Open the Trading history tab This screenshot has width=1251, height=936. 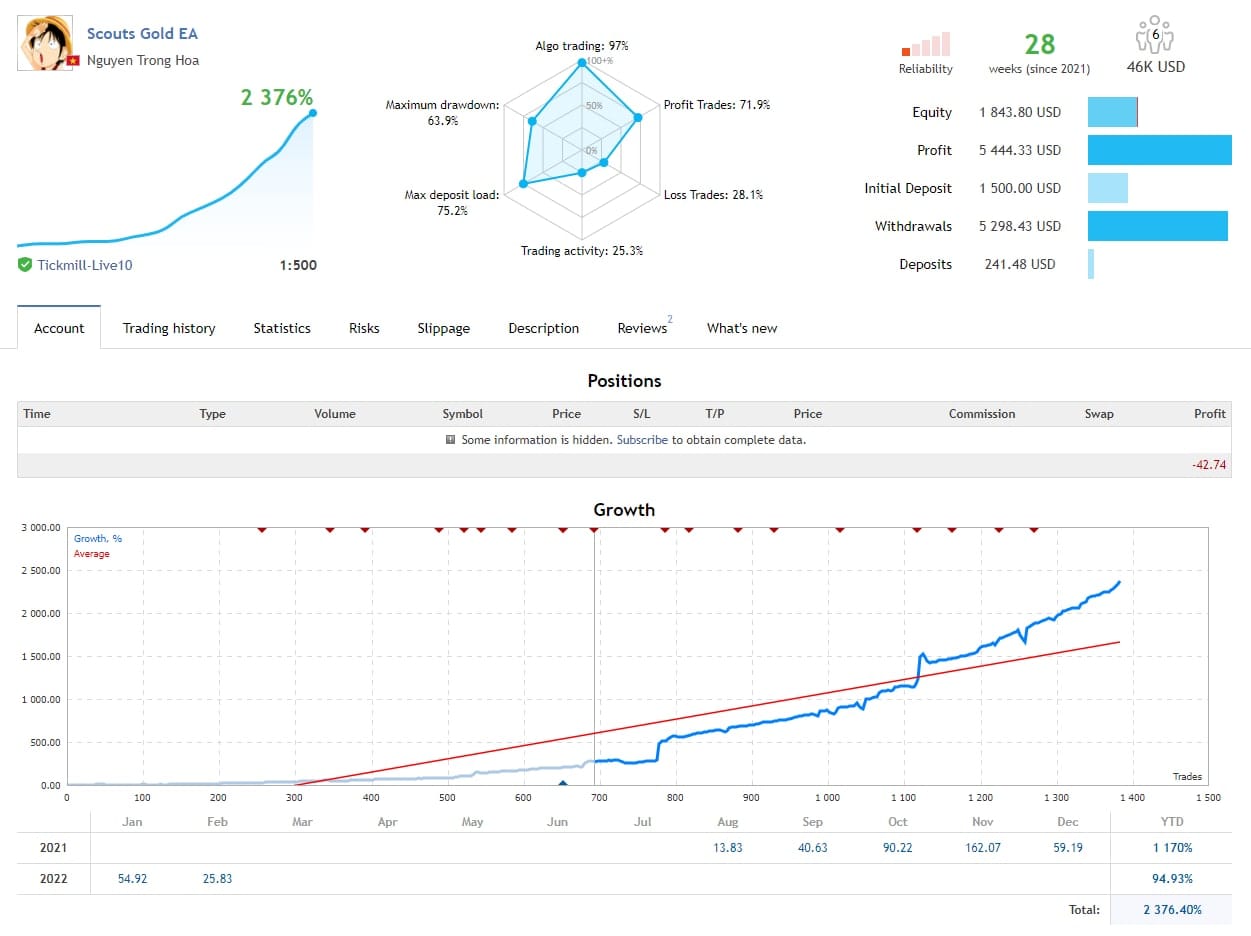coord(169,328)
